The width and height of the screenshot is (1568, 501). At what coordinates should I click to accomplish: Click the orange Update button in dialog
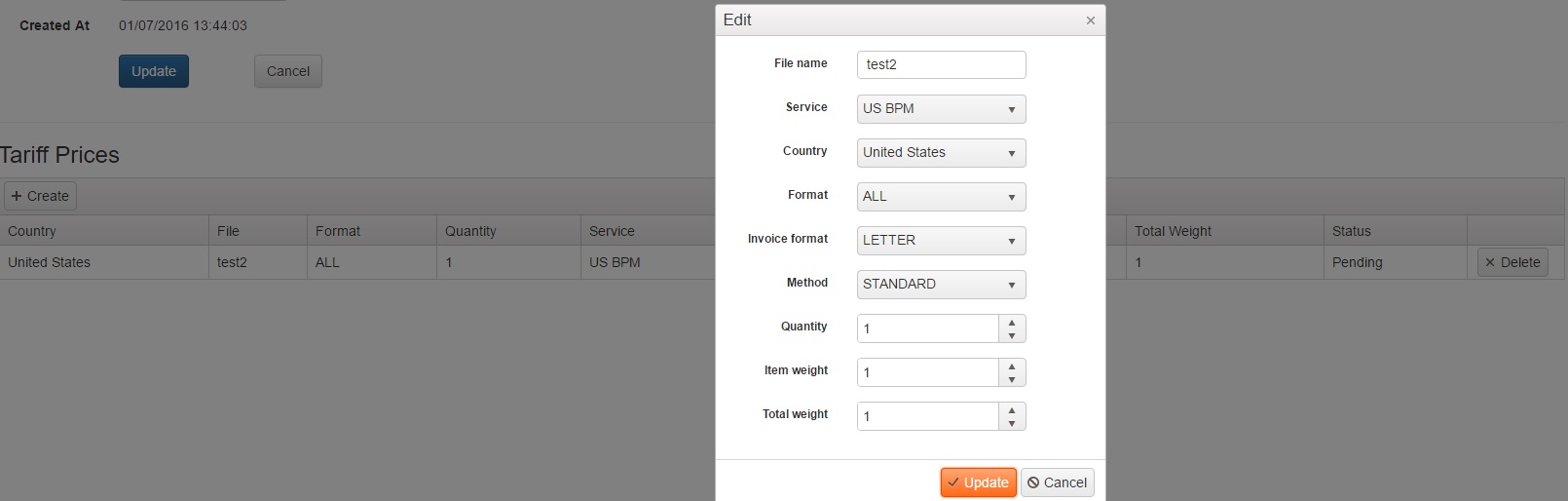click(x=978, y=482)
